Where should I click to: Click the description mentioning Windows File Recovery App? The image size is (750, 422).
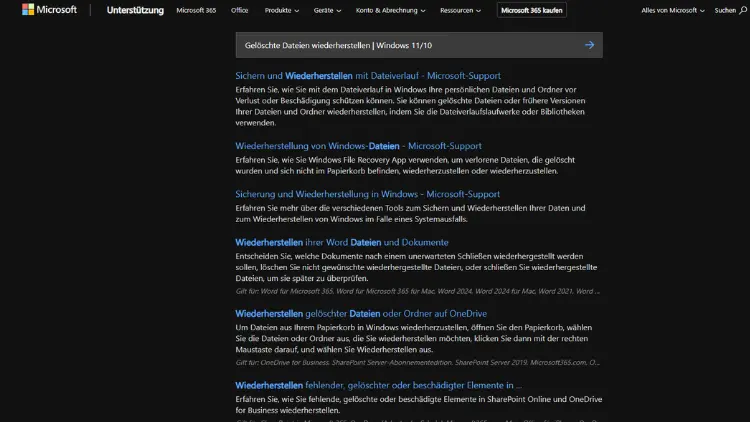(x=405, y=166)
